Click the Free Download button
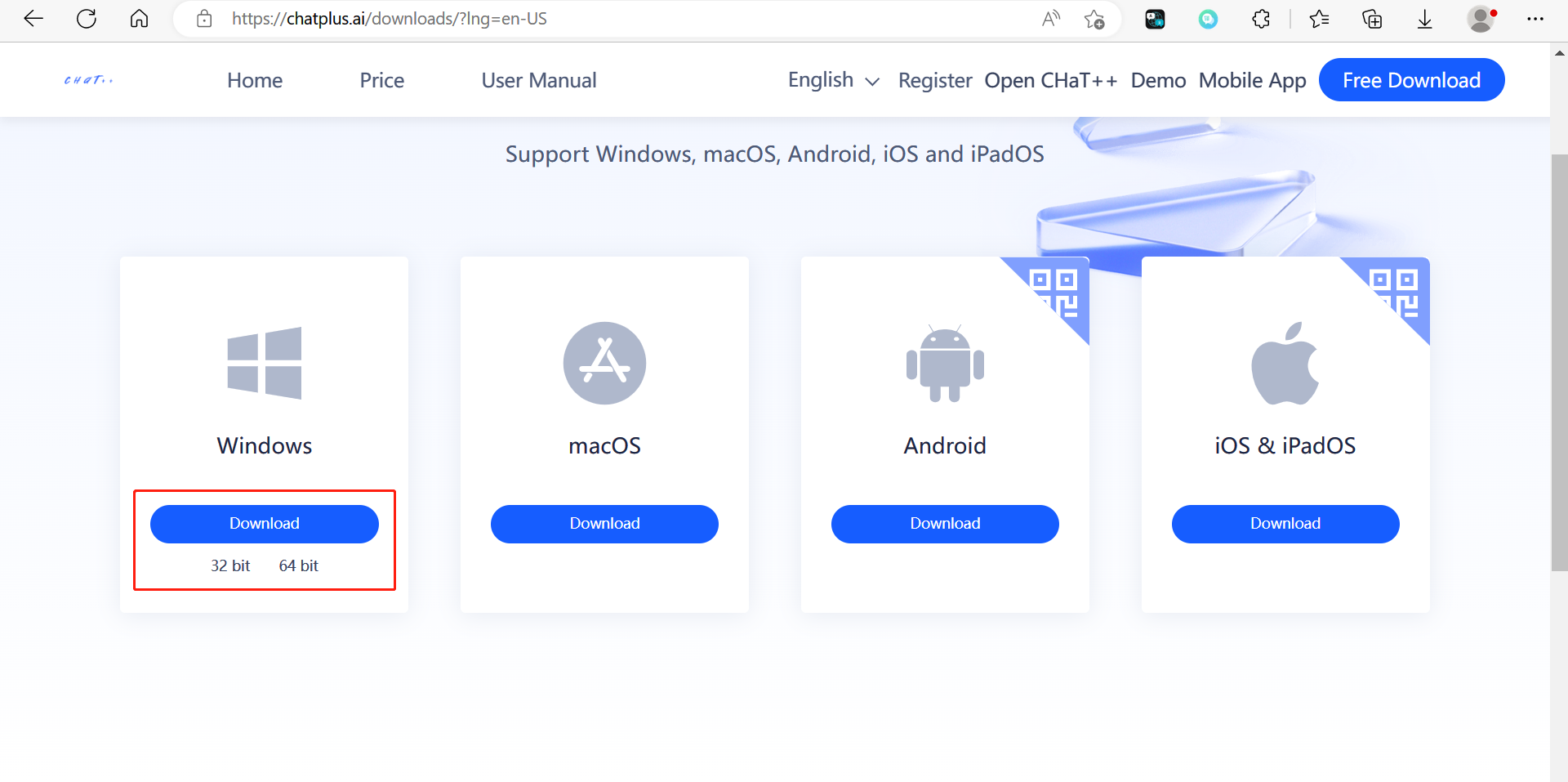The image size is (1568, 782). click(1411, 80)
